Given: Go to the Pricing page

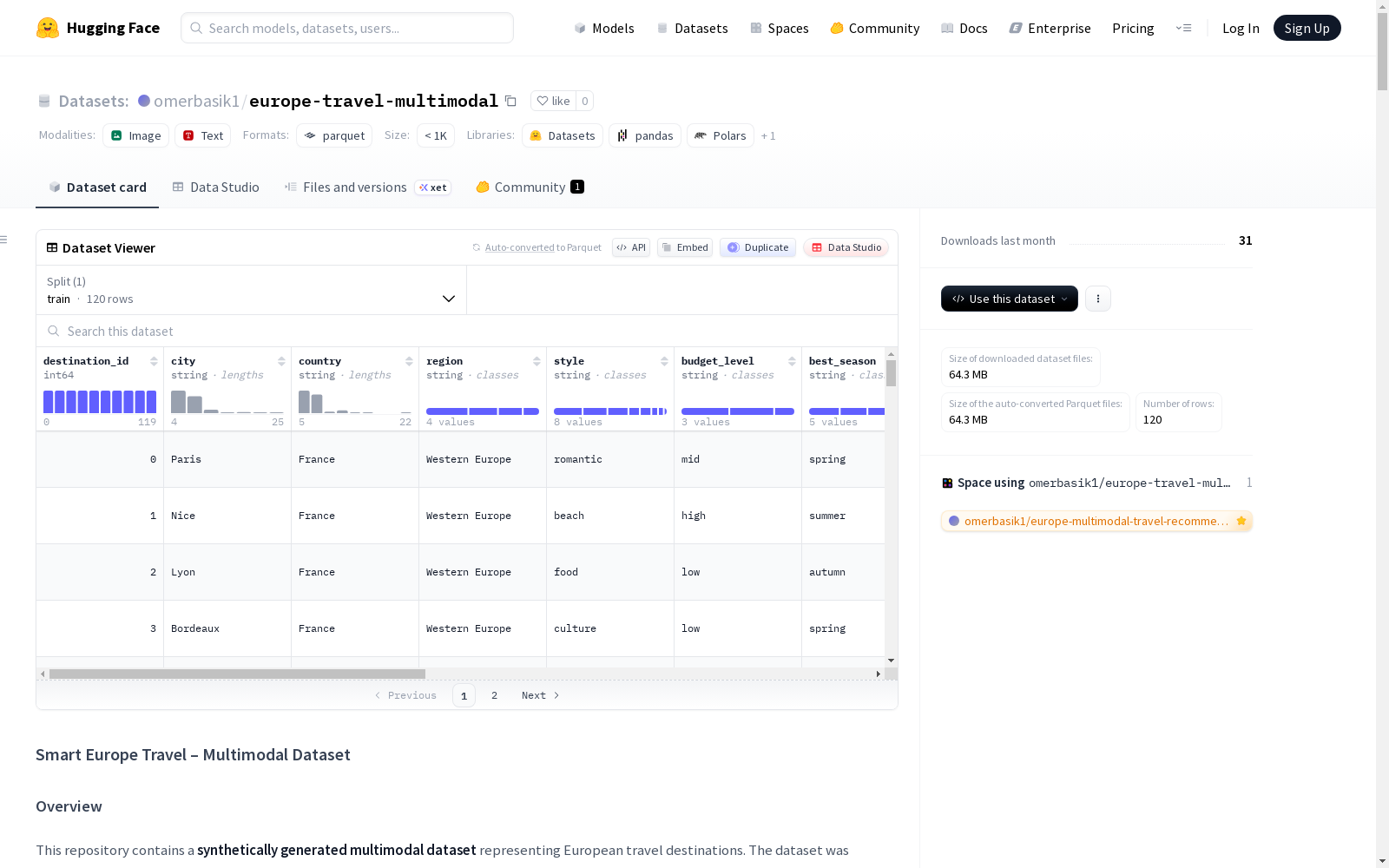Looking at the screenshot, I should [1133, 28].
